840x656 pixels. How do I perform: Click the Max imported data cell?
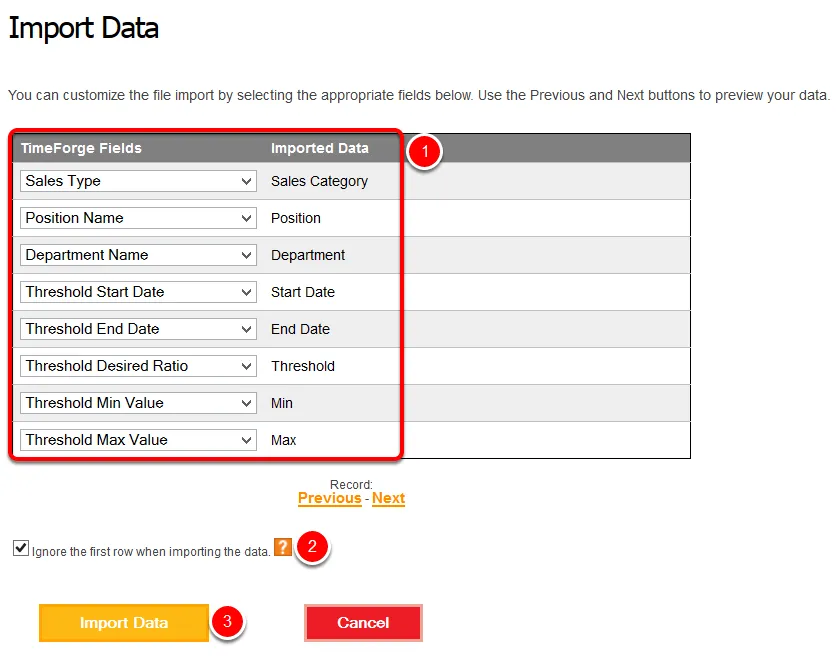click(x=283, y=440)
